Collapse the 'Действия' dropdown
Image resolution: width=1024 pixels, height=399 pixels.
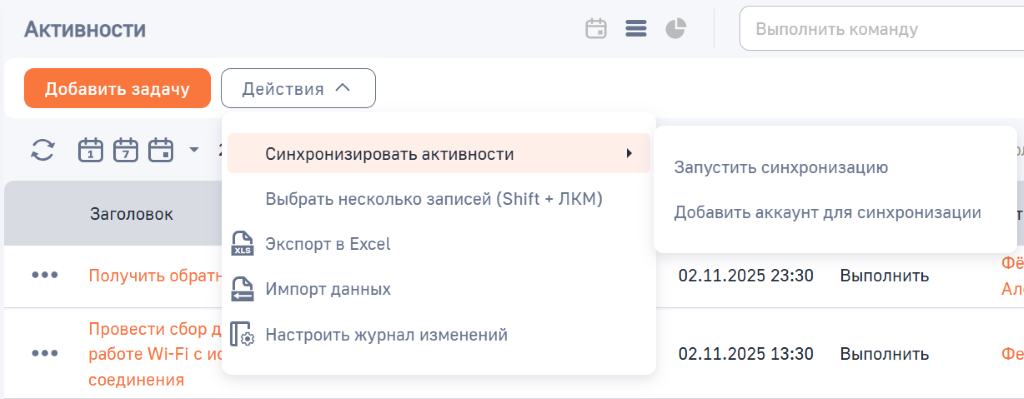(298, 88)
